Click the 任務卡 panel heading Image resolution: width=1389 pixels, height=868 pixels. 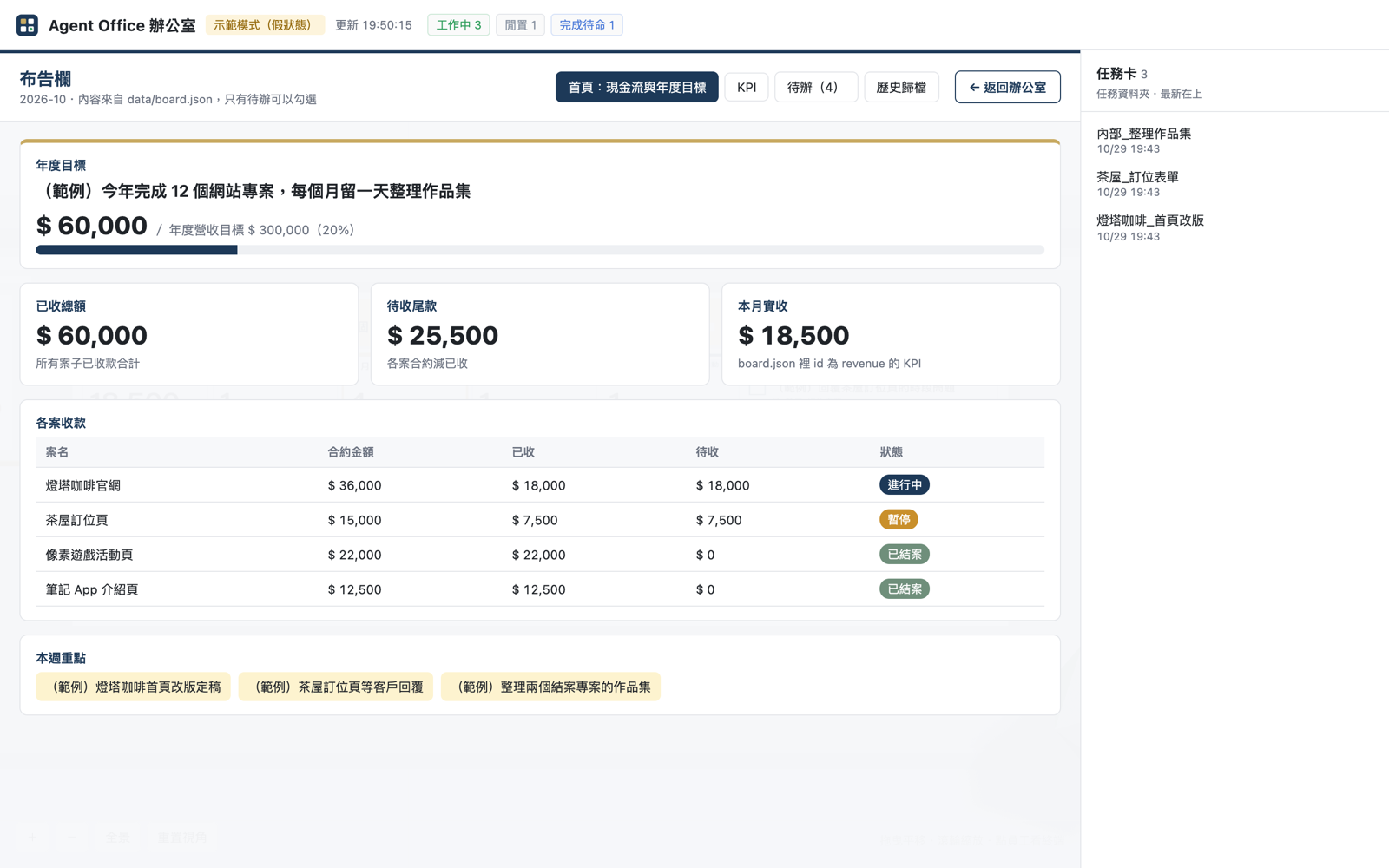pyautogui.click(x=1116, y=74)
